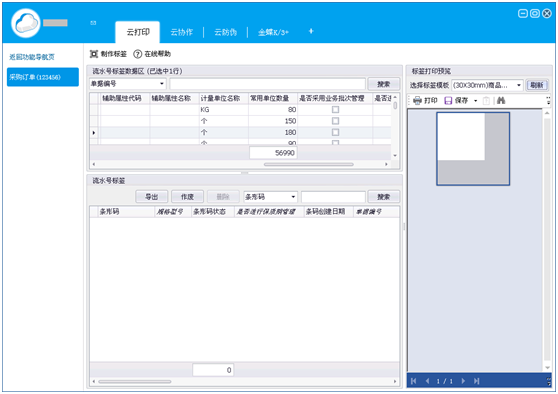Open the 条形码 filter dropdown
This screenshot has height=394, width=558.
[293, 197]
